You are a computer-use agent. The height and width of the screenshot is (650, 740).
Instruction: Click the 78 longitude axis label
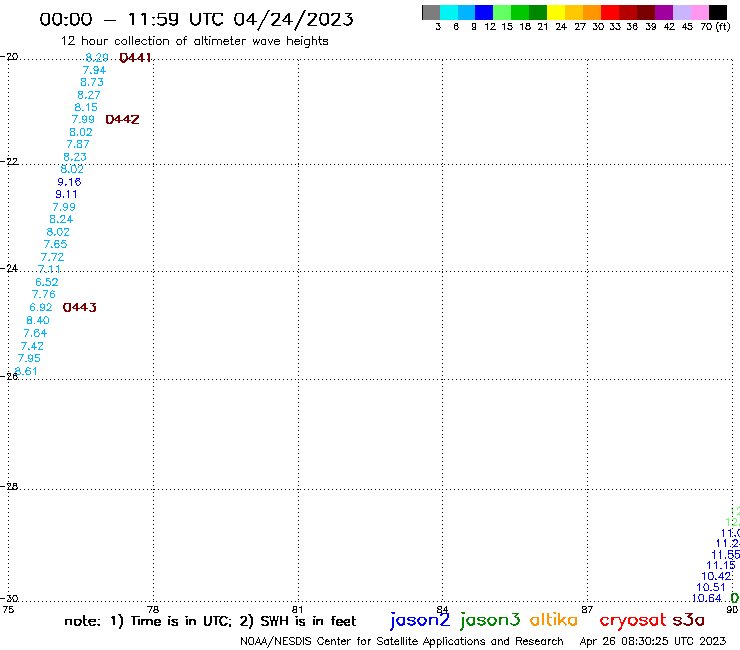click(153, 609)
